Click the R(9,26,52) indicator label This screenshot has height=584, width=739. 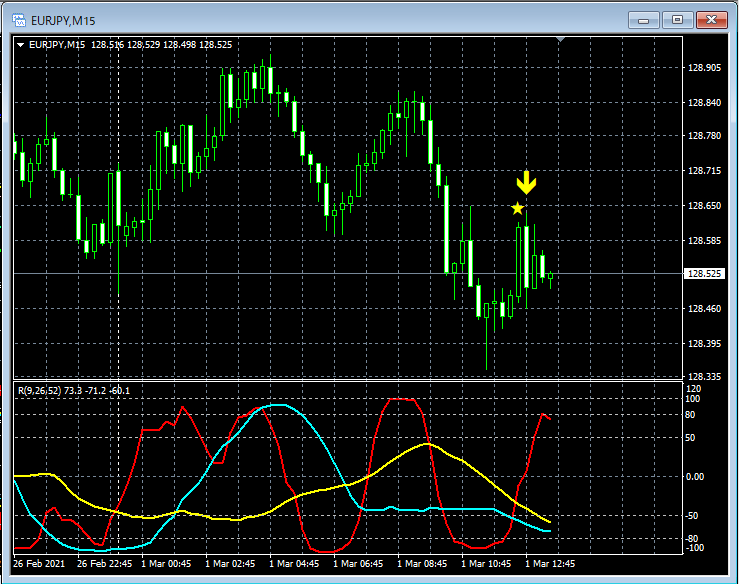pos(74,391)
